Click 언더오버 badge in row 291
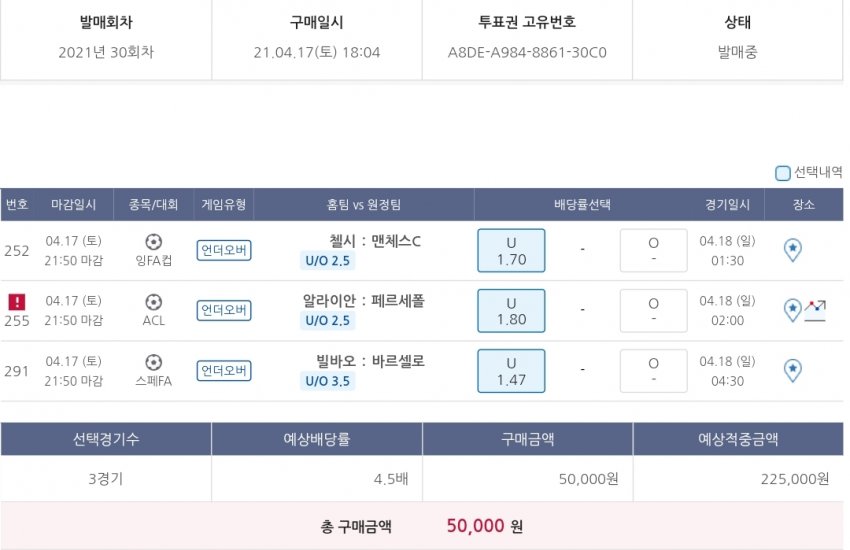The height and width of the screenshot is (550, 850). [x=224, y=371]
